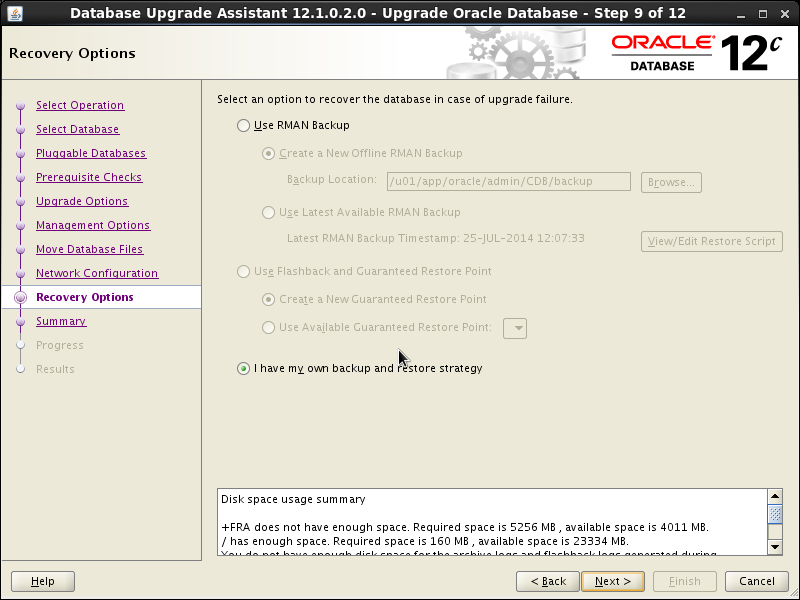Viewport: 800px width, 600px height.
Task: Jump to the Prerequisite Checks step
Action: click(x=89, y=177)
